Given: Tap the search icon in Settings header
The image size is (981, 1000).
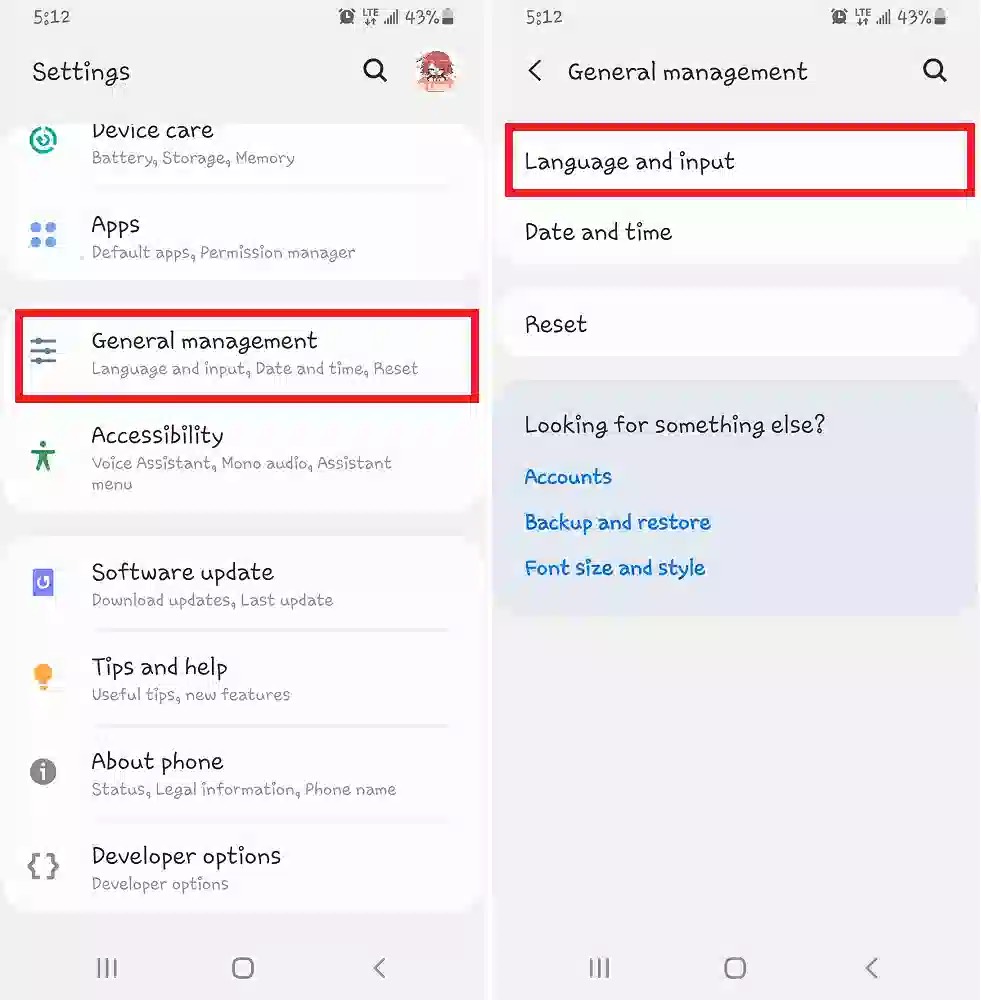Looking at the screenshot, I should point(375,70).
